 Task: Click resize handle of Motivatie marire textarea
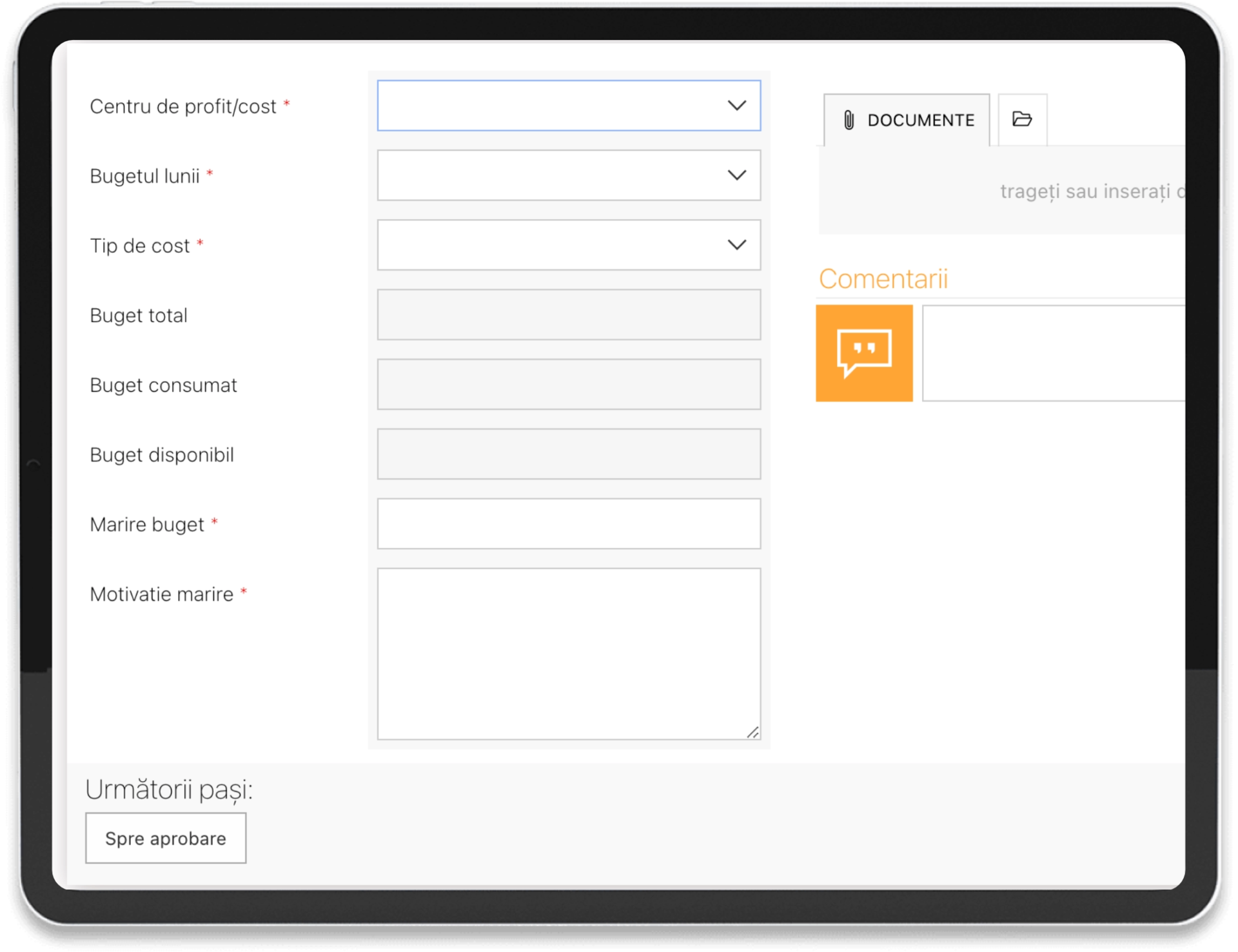pyautogui.click(x=752, y=732)
